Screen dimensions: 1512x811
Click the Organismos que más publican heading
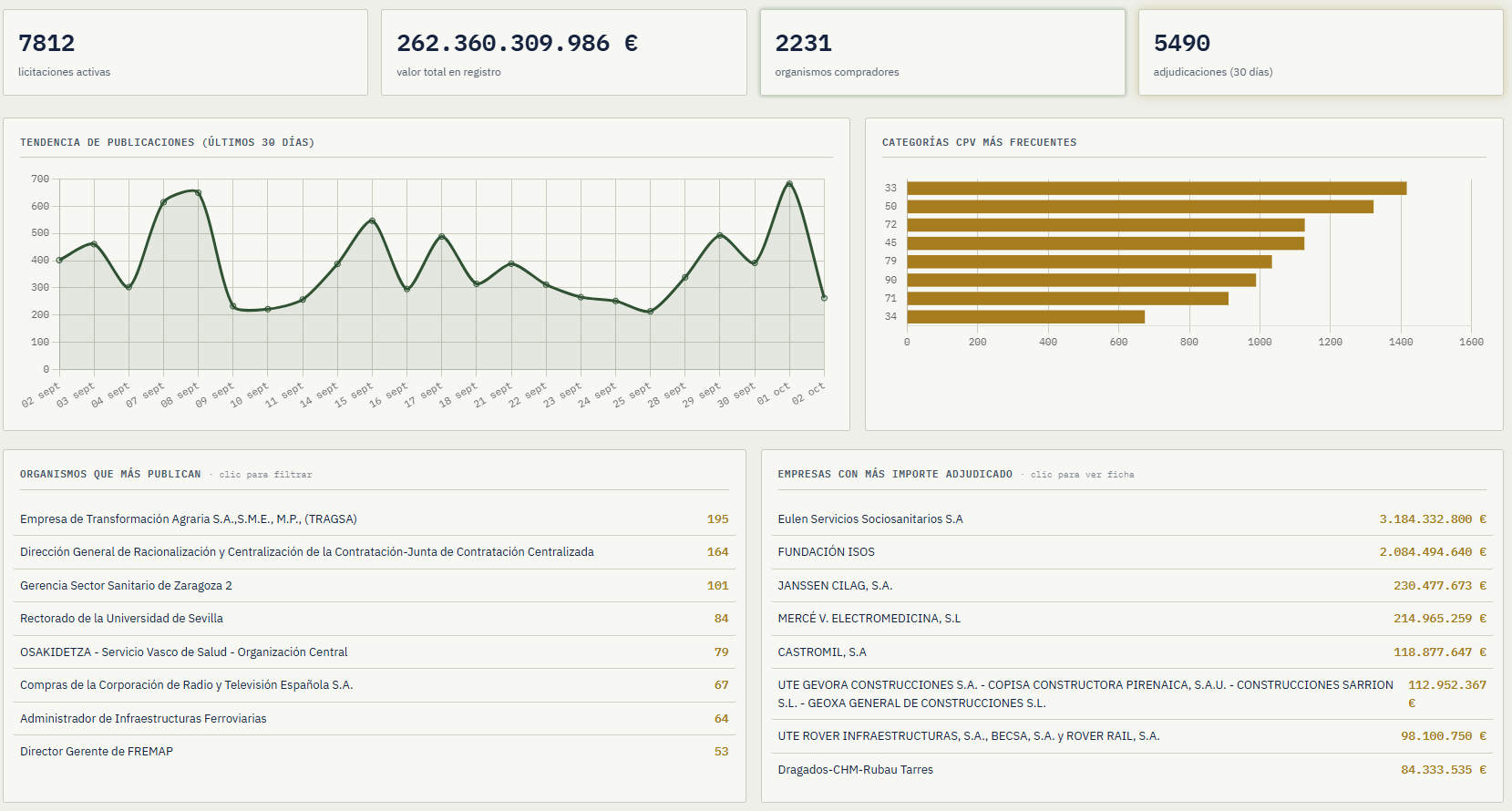coord(110,474)
